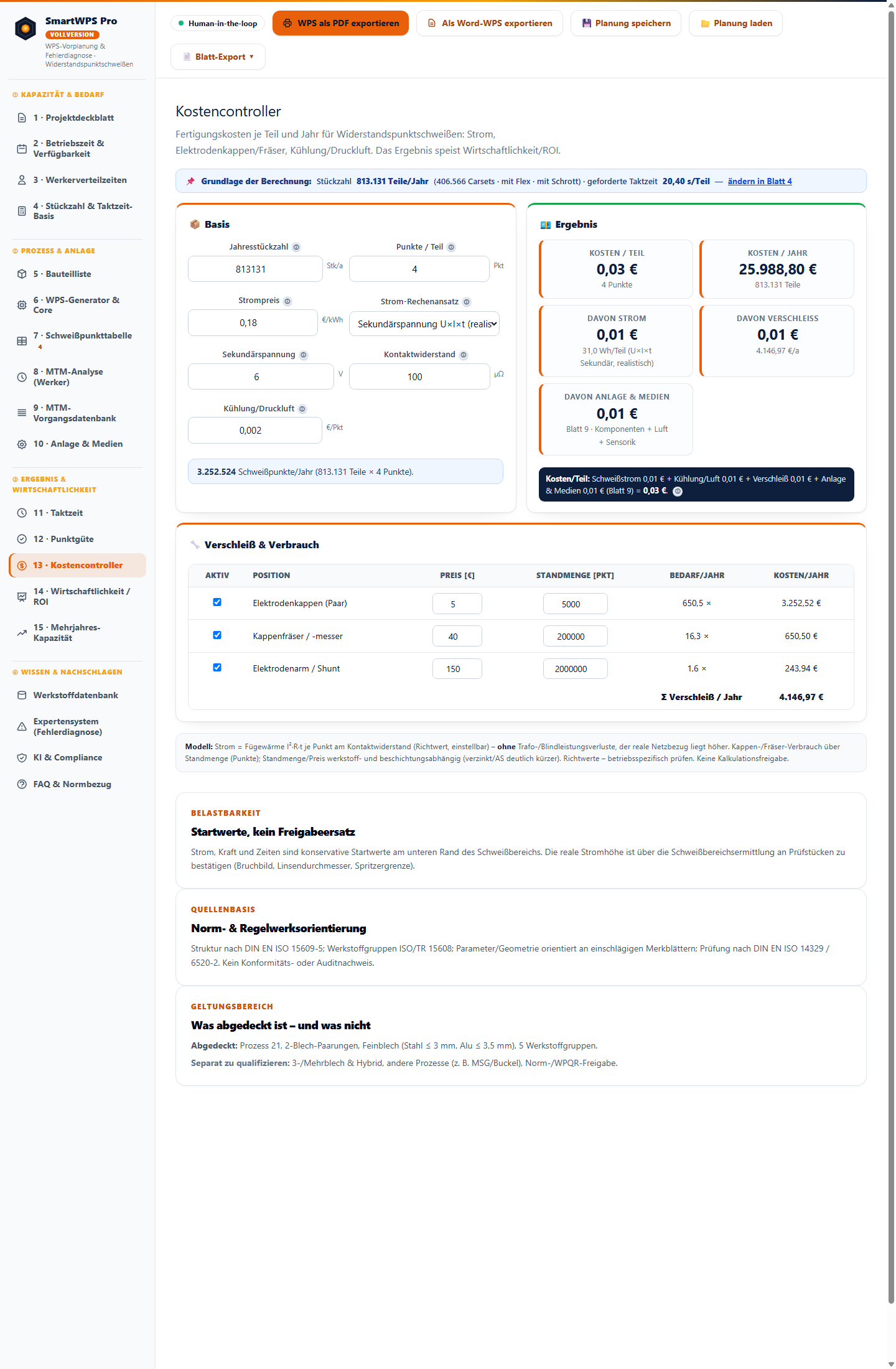The image size is (896, 1369).
Task: Open the Human-in-the-loop status pill
Action: (218, 24)
